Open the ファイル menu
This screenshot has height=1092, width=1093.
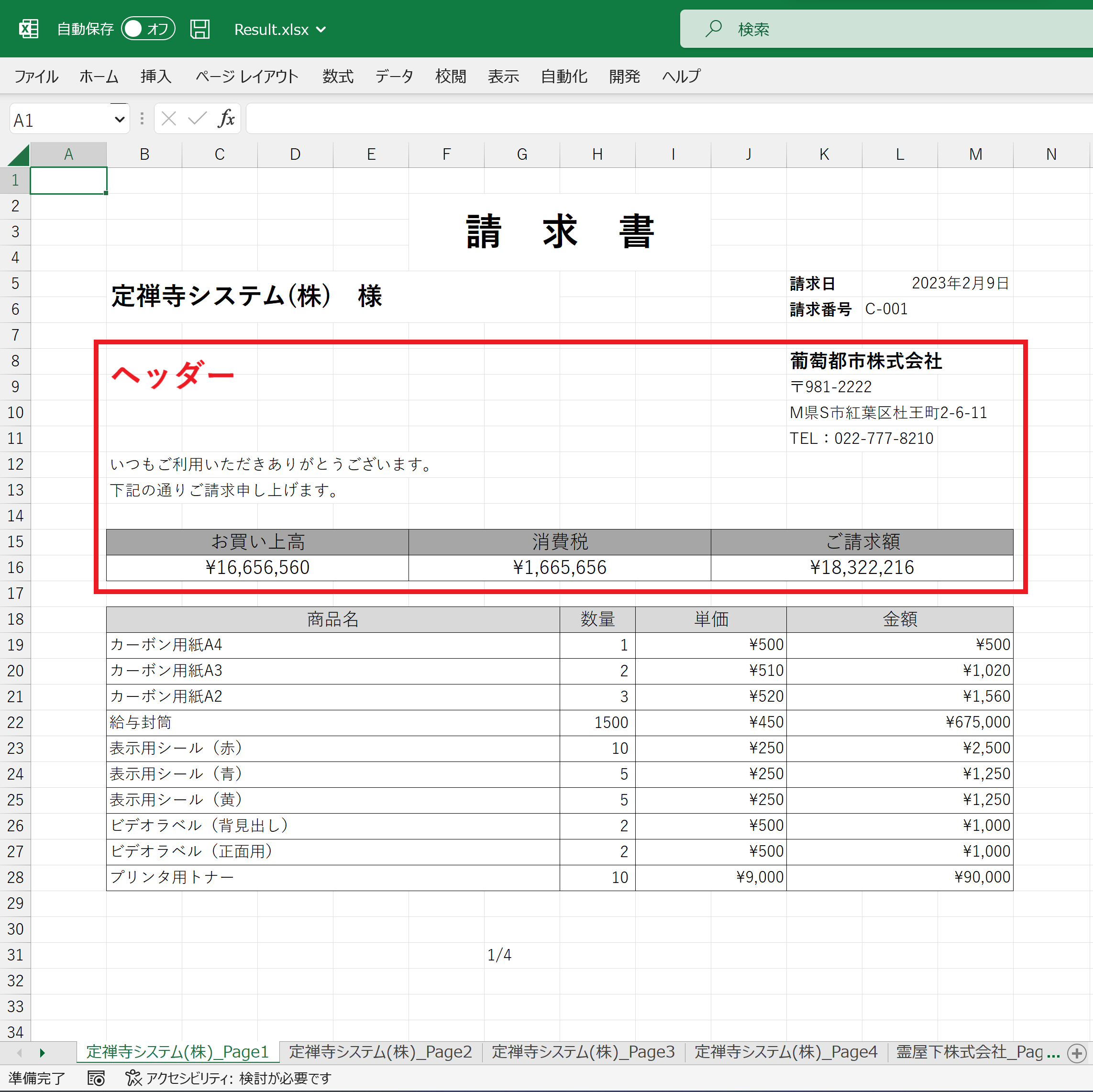(36, 77)
